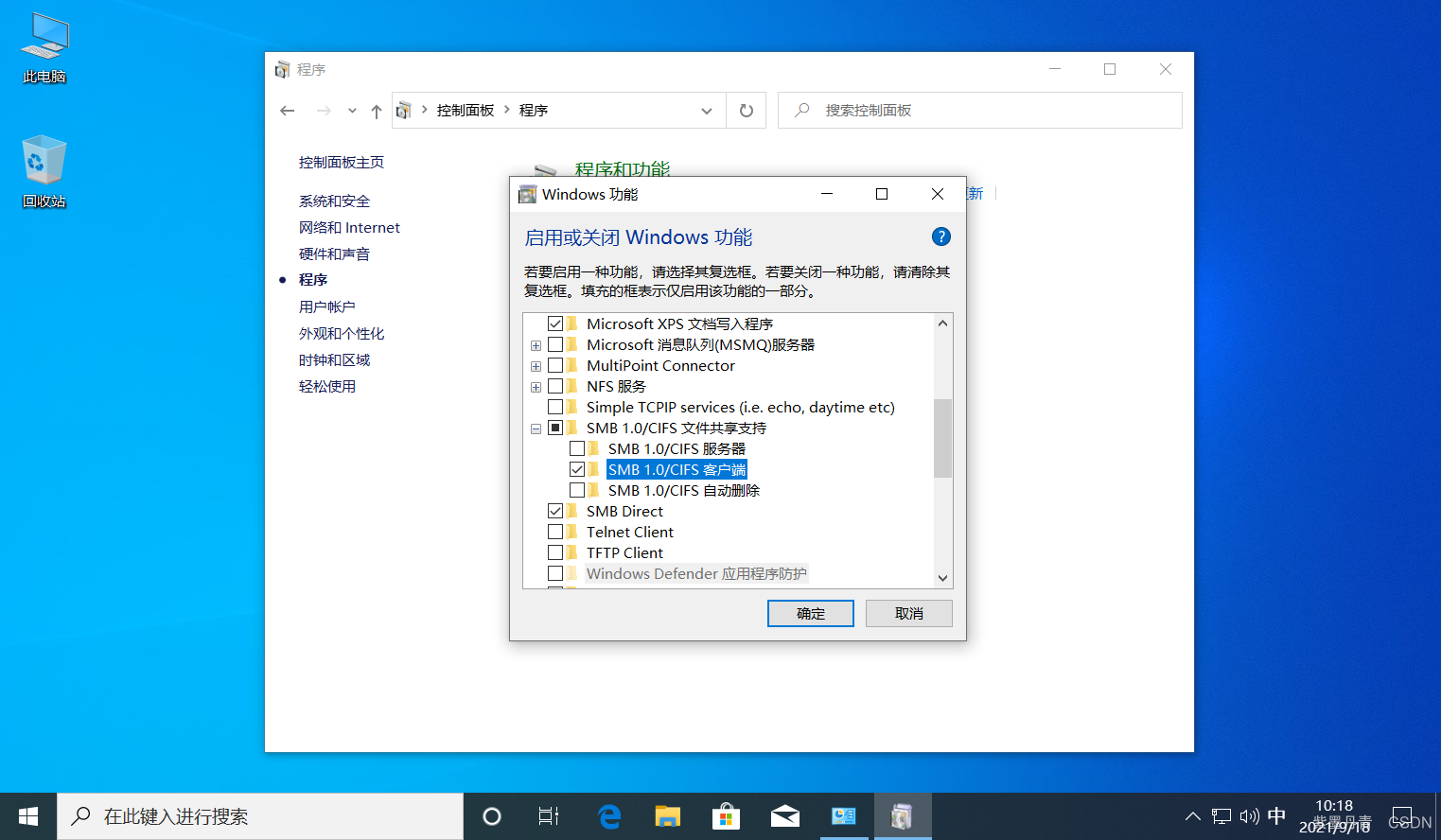The image size is (1441, 840).
Task: Open 此电脑 desktop icon
Action: pyautogui.click(x=44, y=48)
